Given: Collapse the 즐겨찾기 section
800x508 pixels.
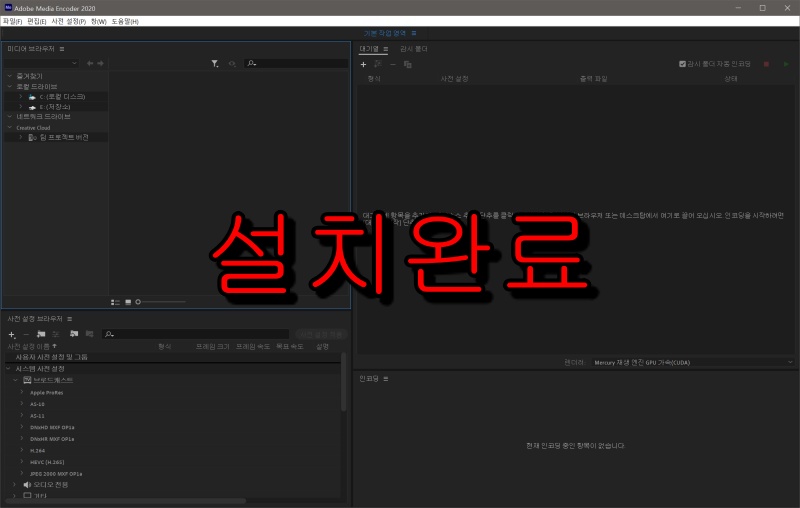Looking at the screenshot, I should (10, 75).
